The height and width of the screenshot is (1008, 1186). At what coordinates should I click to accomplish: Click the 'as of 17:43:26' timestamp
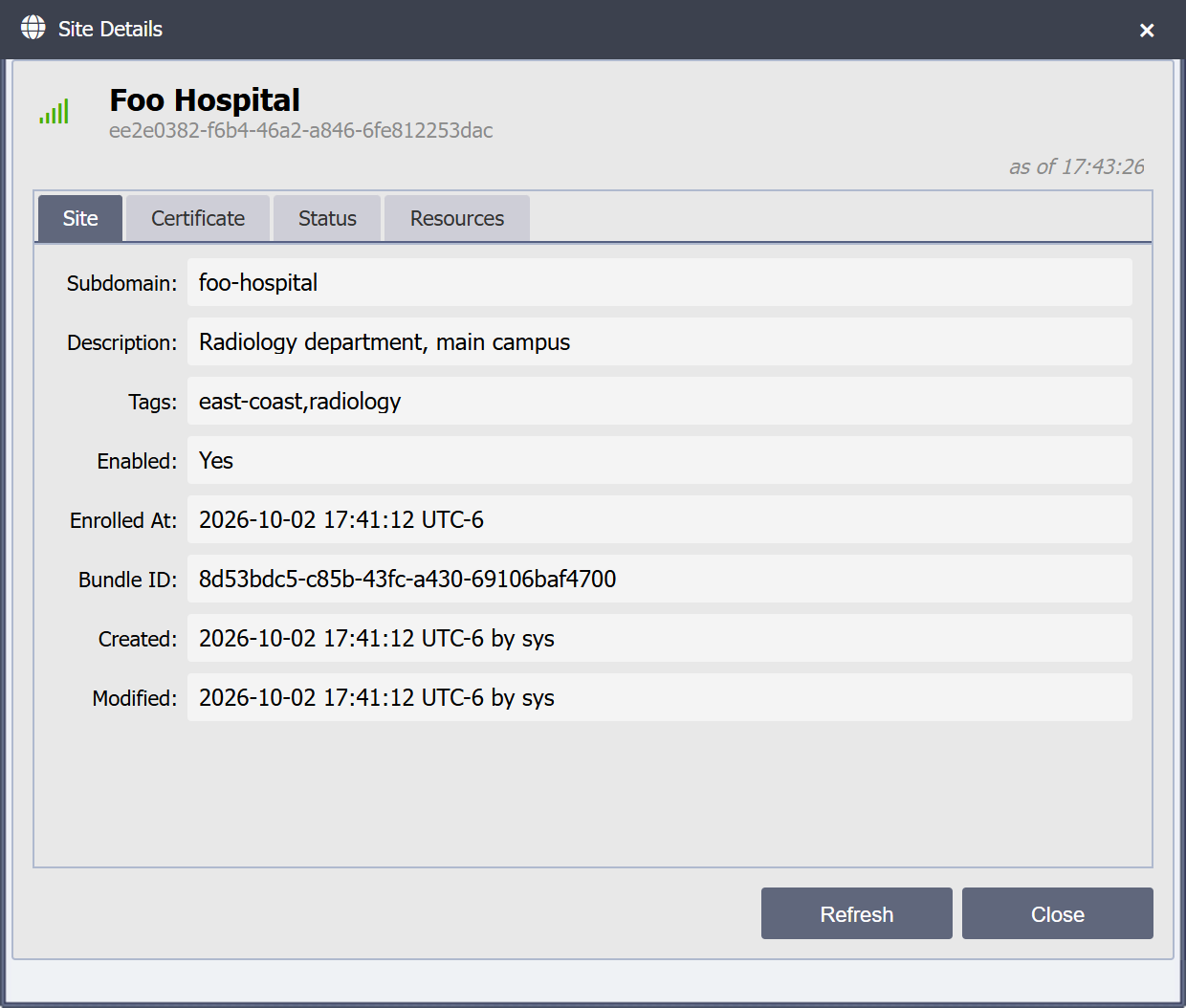[1077, 166]
